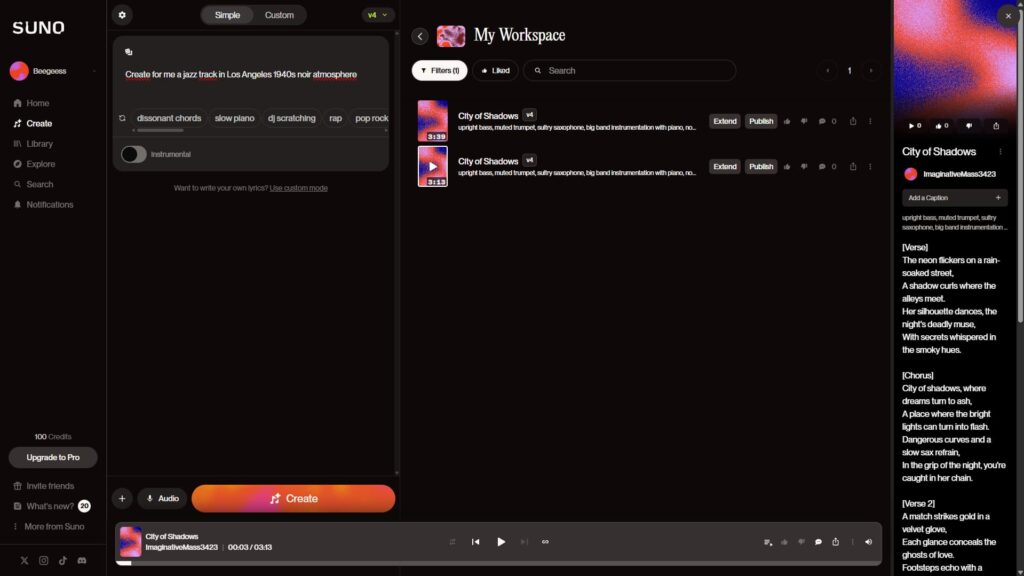Close the song details panel
The width and height of the screenshot is (1024, 576).
1007,16
